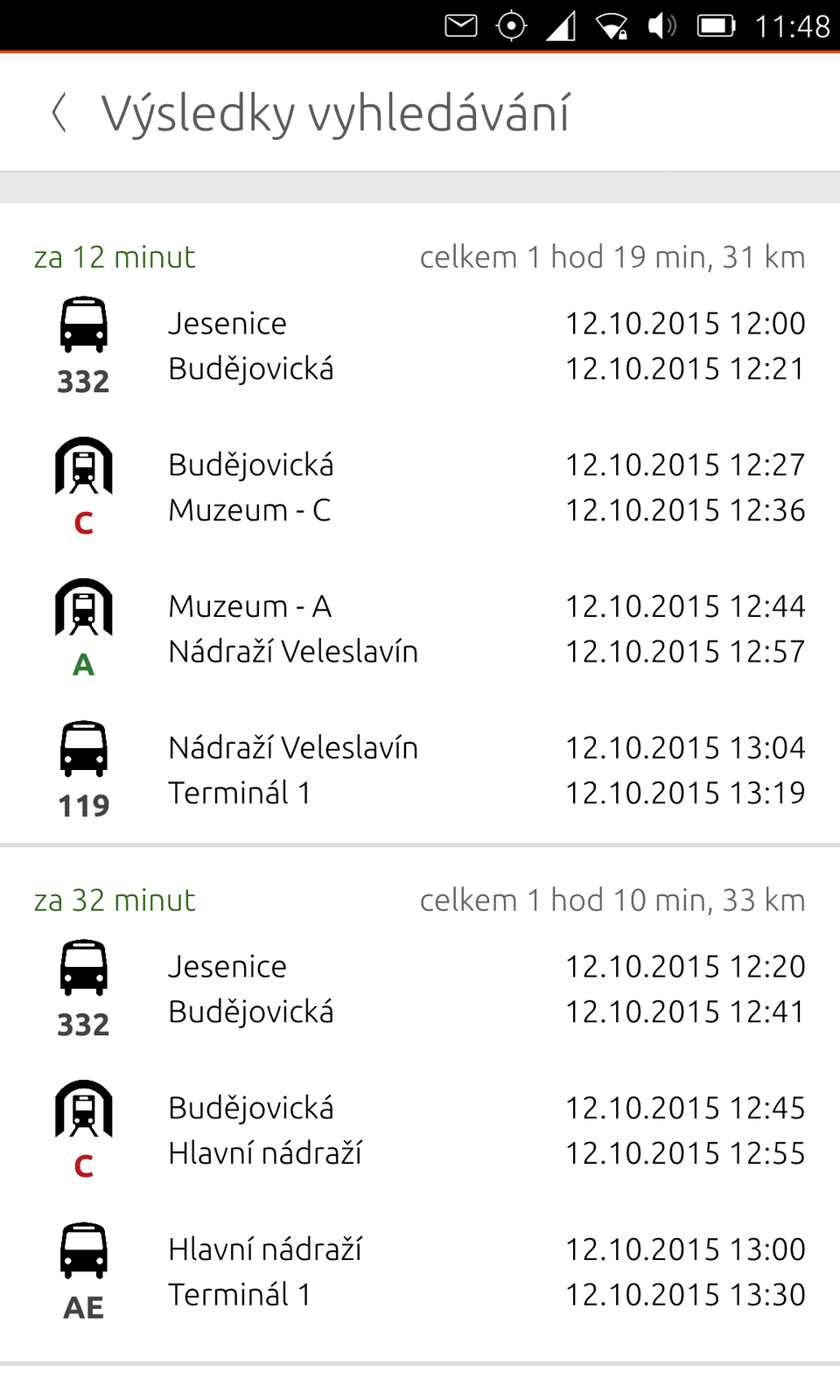This screenshot has height=1400, width=840.
Task: Tap total "celkem 1 hod 19 min, 31 km"
Action: [612, 257]
